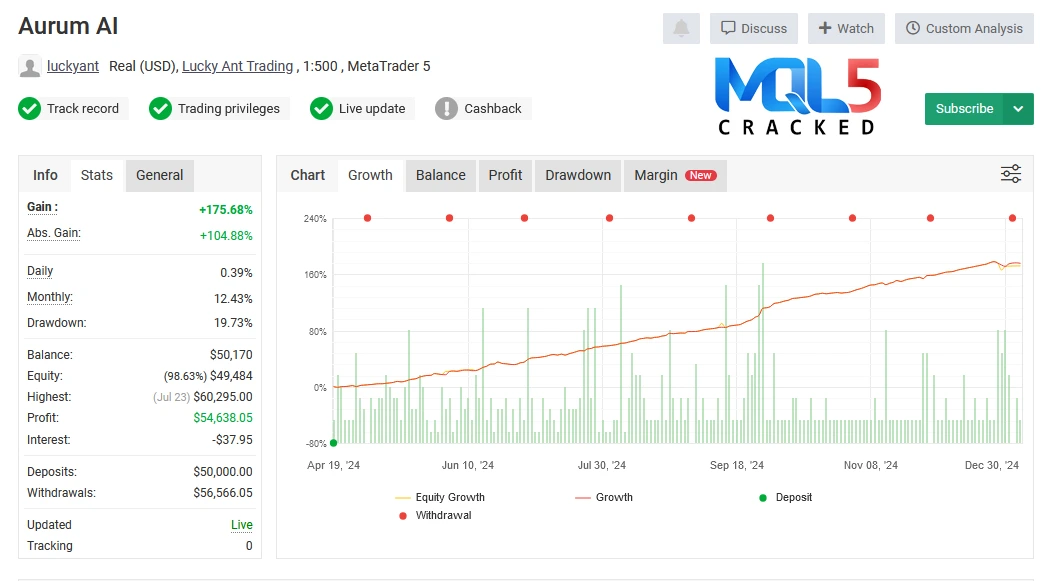Click the Highest value $60,295.00
This screenshot has height=581, width=1049.
click(x=223, y=397)
